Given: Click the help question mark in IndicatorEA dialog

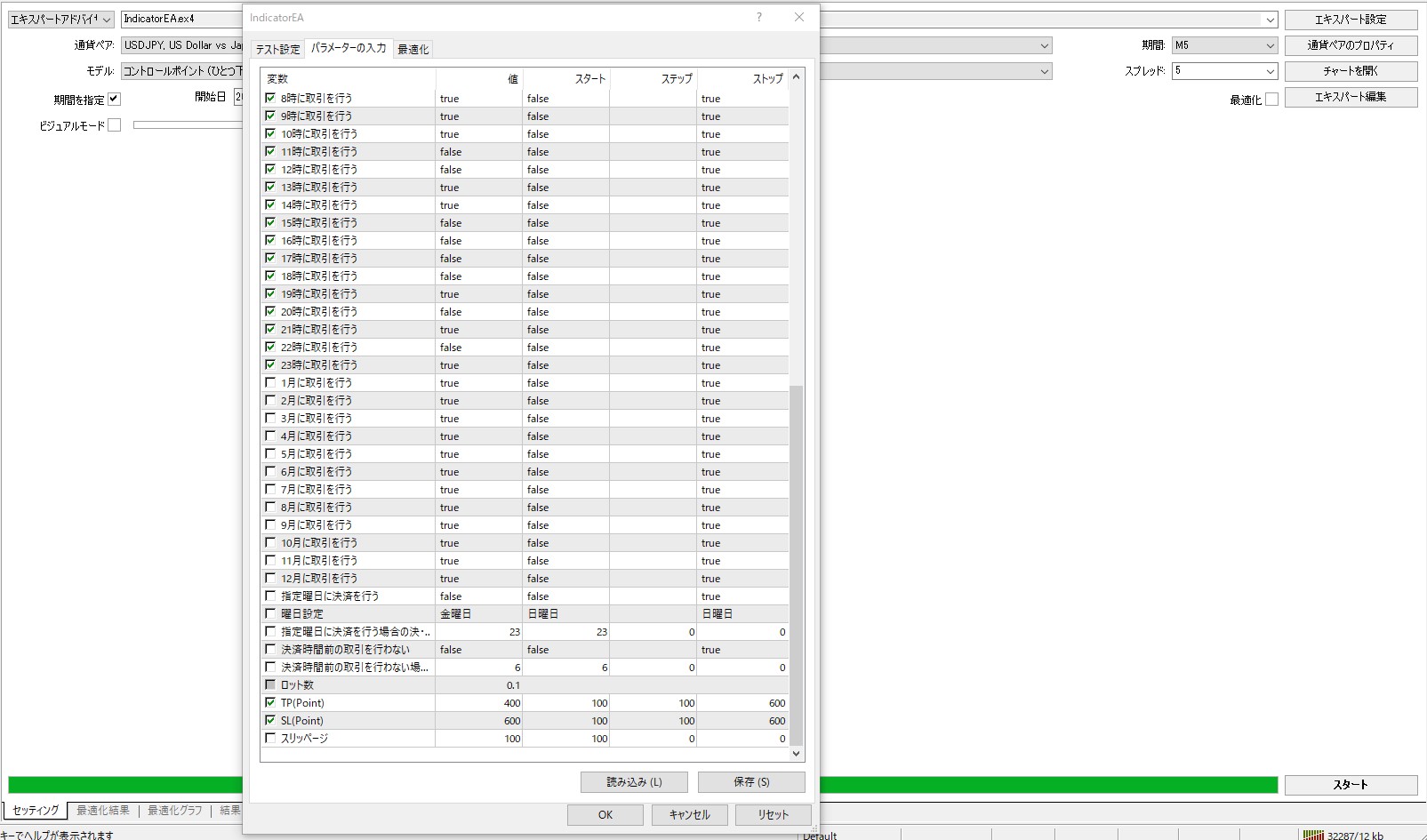Looking at the screenshot, I should click(x=758, y=17).
